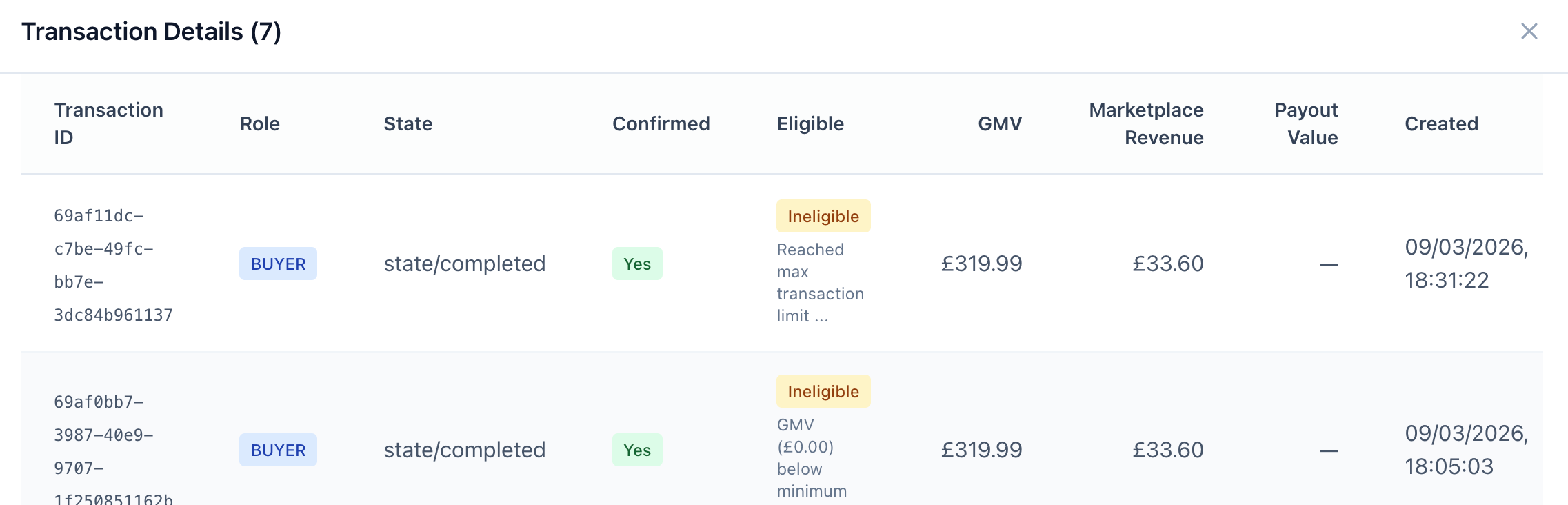The image size is (1568, 505).
Task: Click the Role column header
Action: click(260, 123)
